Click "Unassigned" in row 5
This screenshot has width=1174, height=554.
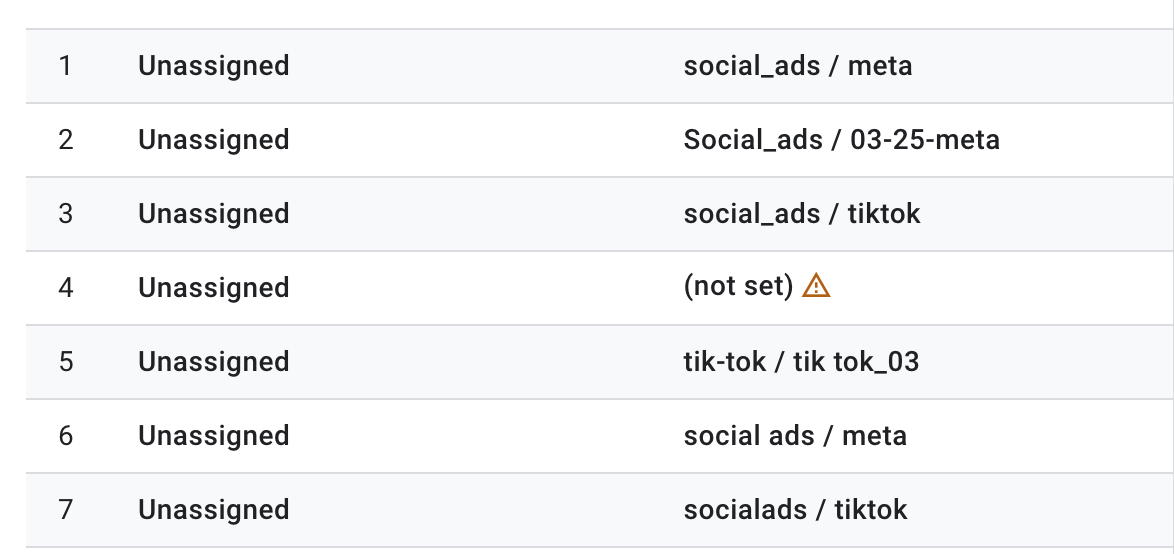point(214,362)
